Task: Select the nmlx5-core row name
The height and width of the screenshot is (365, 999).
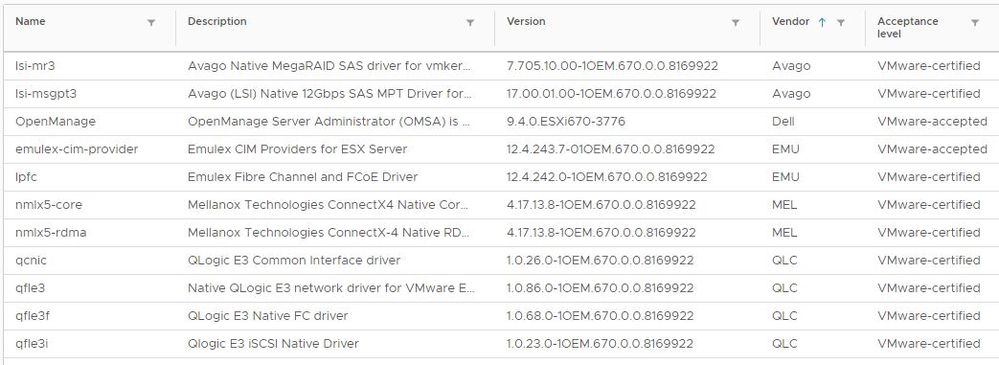Action: click(x=48, y=204)
